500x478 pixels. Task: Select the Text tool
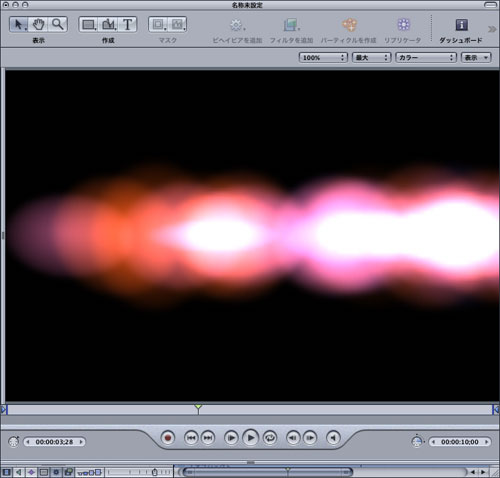[x=127, y=24]
